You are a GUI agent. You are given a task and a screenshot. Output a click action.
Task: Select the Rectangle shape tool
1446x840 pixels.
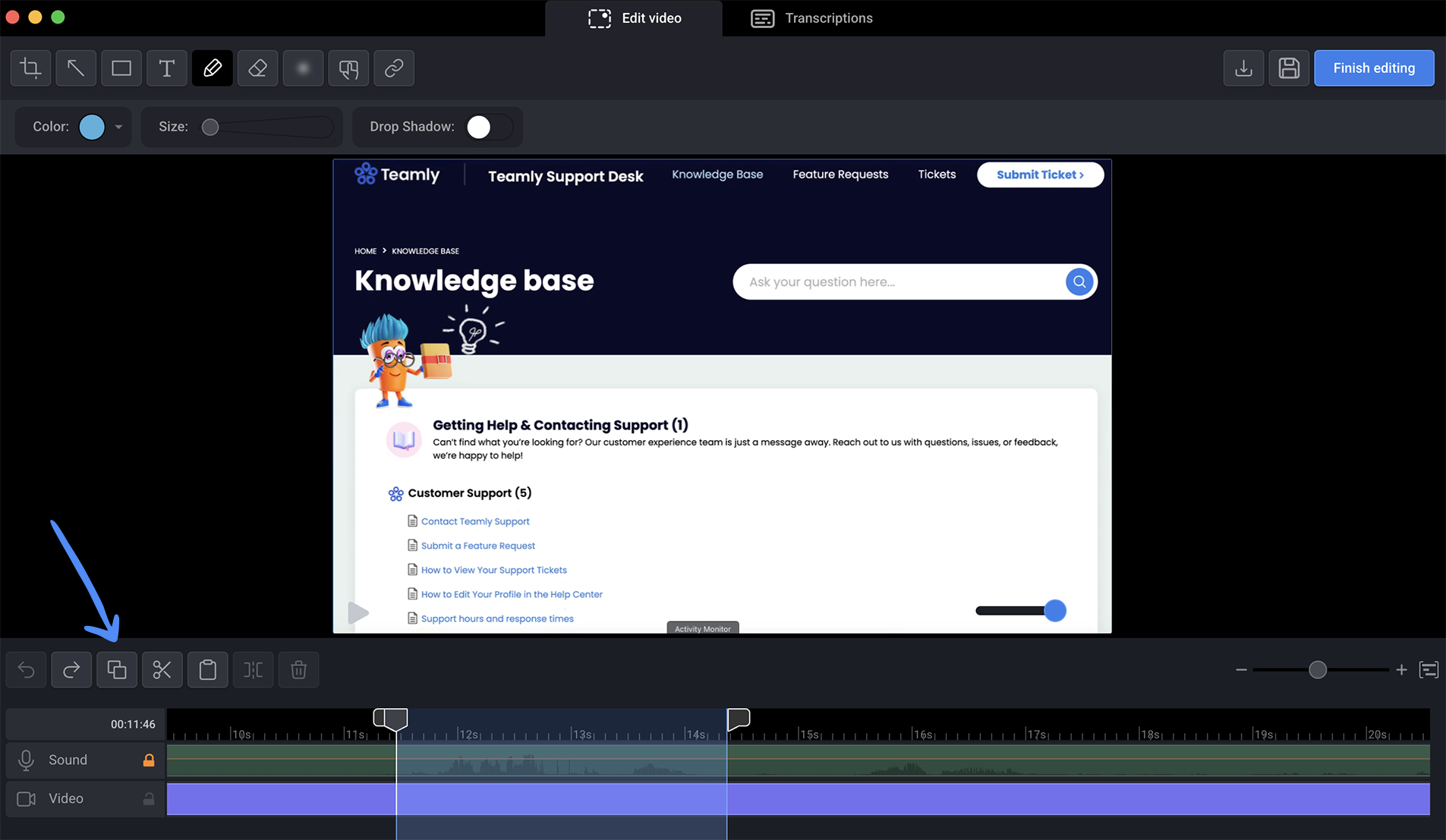[x=121, y=68]
